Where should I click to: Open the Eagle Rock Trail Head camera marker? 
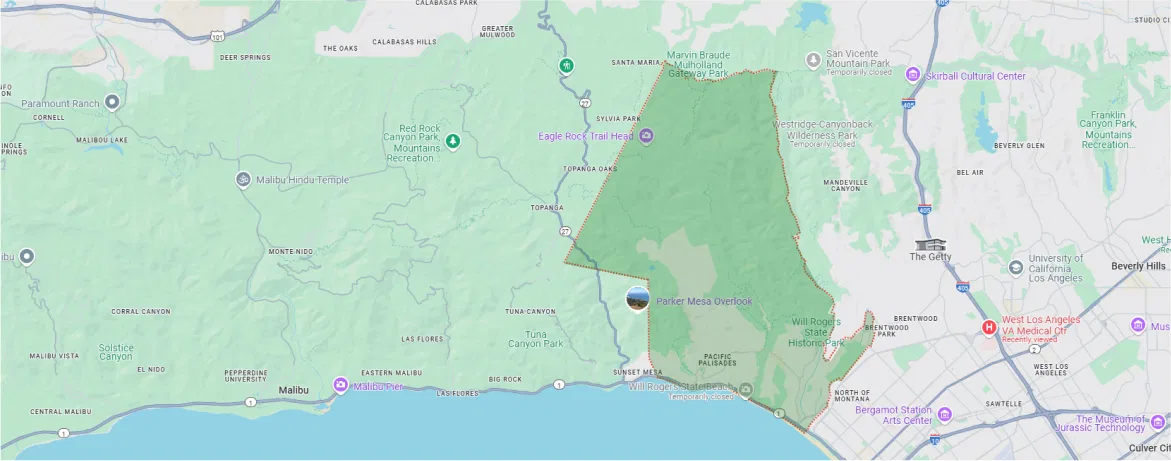pyautogui.click(x=646, y=136)
